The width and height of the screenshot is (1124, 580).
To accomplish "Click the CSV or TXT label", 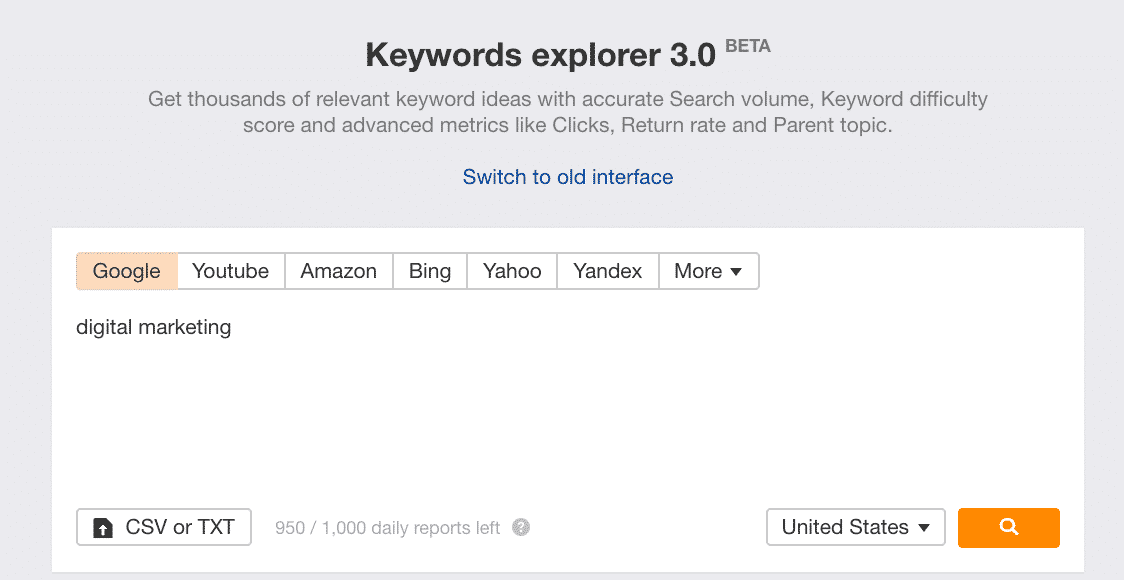I will (x=180, y=527).
